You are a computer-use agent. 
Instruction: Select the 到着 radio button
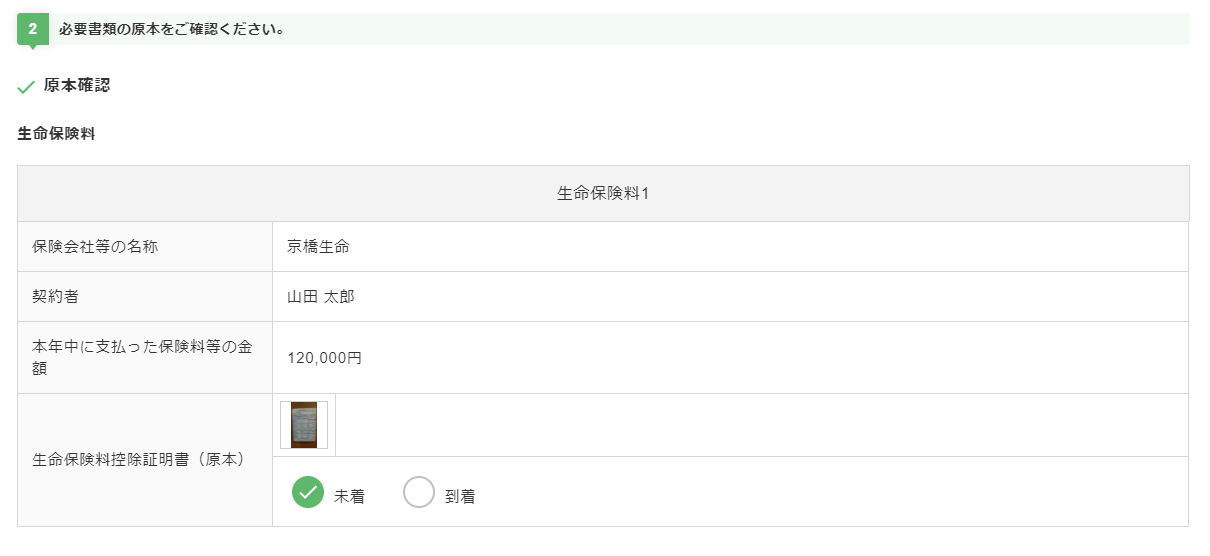click(419, 492)
